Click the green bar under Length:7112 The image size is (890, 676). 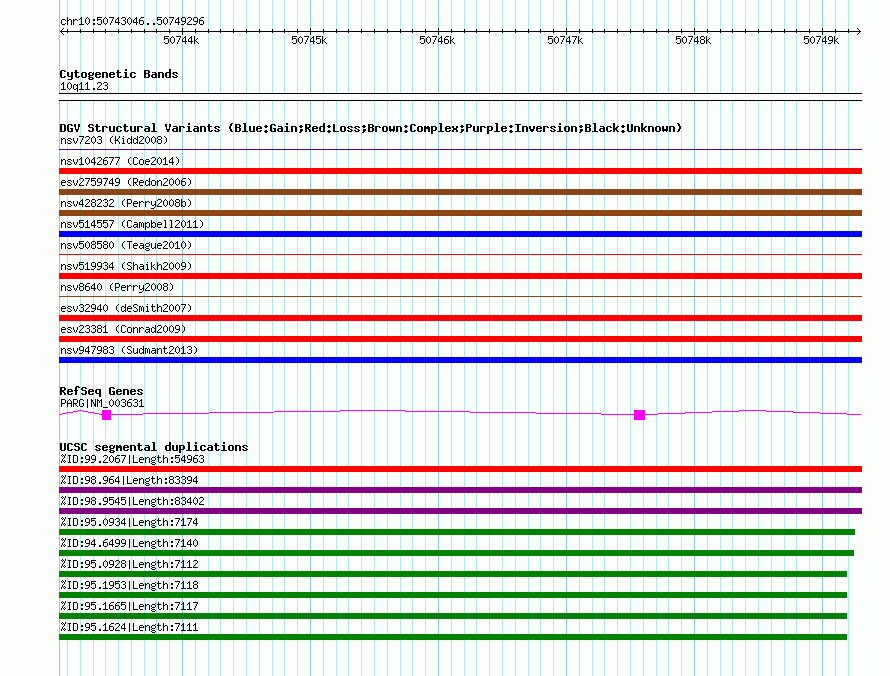click(x=453, y=574)
